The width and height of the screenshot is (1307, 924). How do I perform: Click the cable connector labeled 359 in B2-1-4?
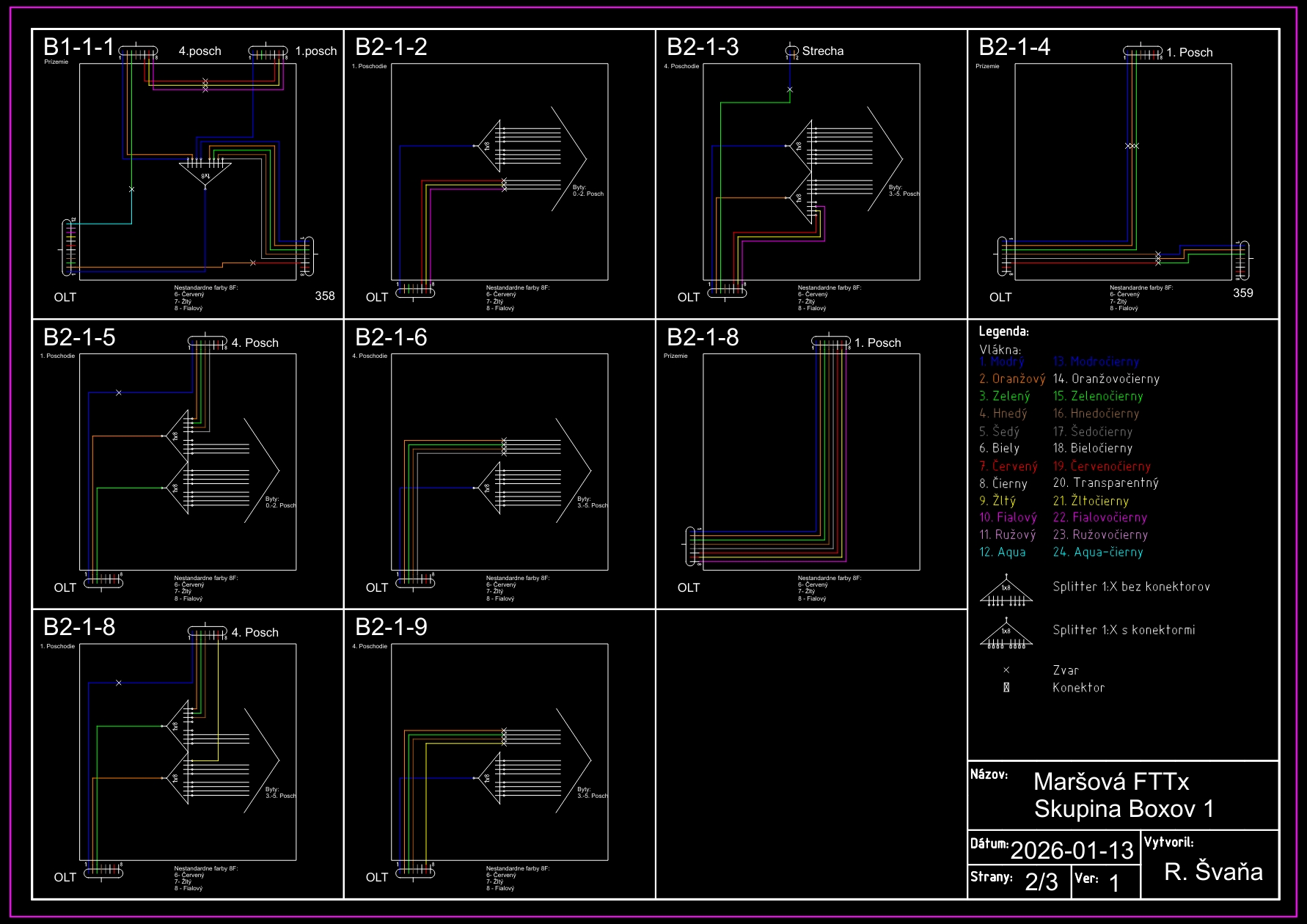point(1241,260)
